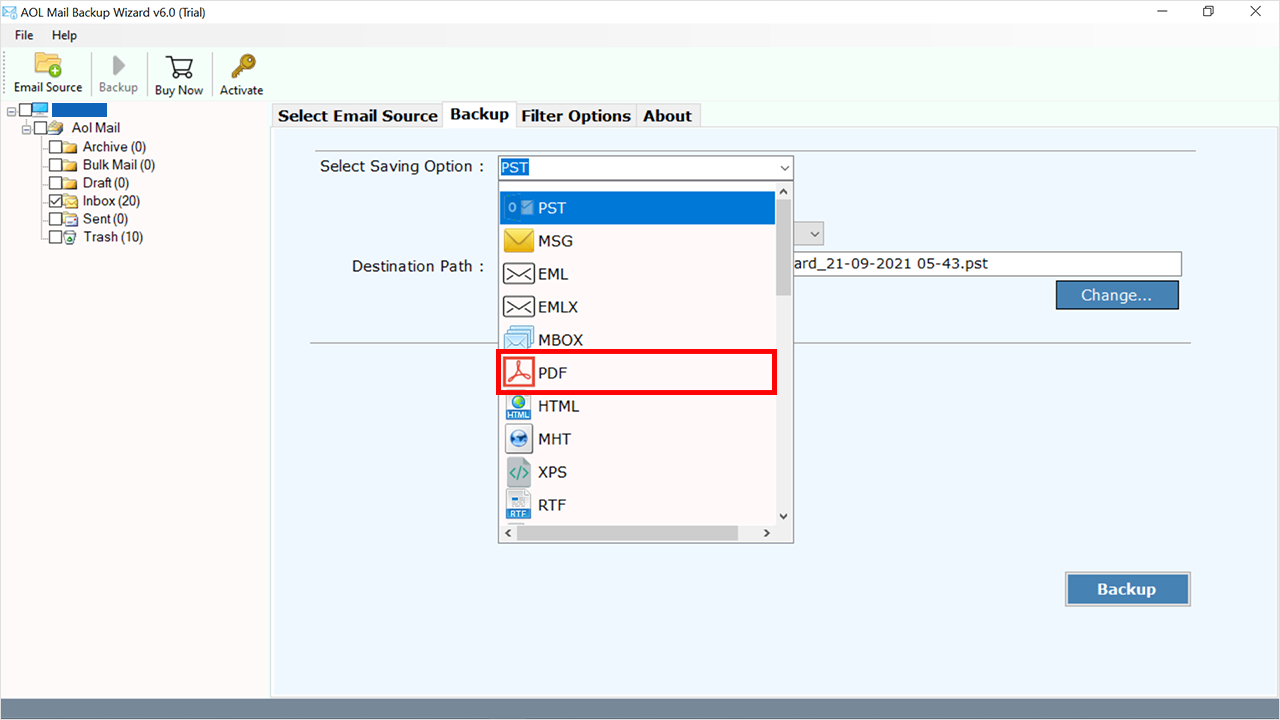Screen dimensions: 1280x720
Task: Click the Activate key icon
Action: point(242,66)
